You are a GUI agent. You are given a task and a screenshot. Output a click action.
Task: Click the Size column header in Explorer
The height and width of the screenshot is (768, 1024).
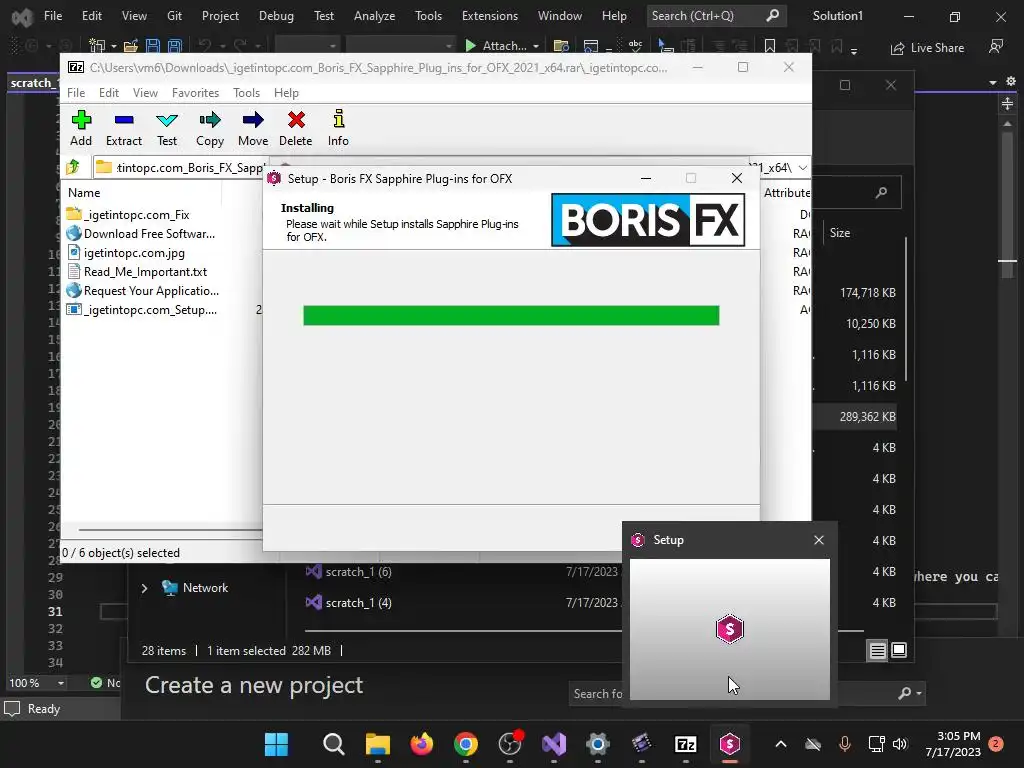[x=840, y=233]
